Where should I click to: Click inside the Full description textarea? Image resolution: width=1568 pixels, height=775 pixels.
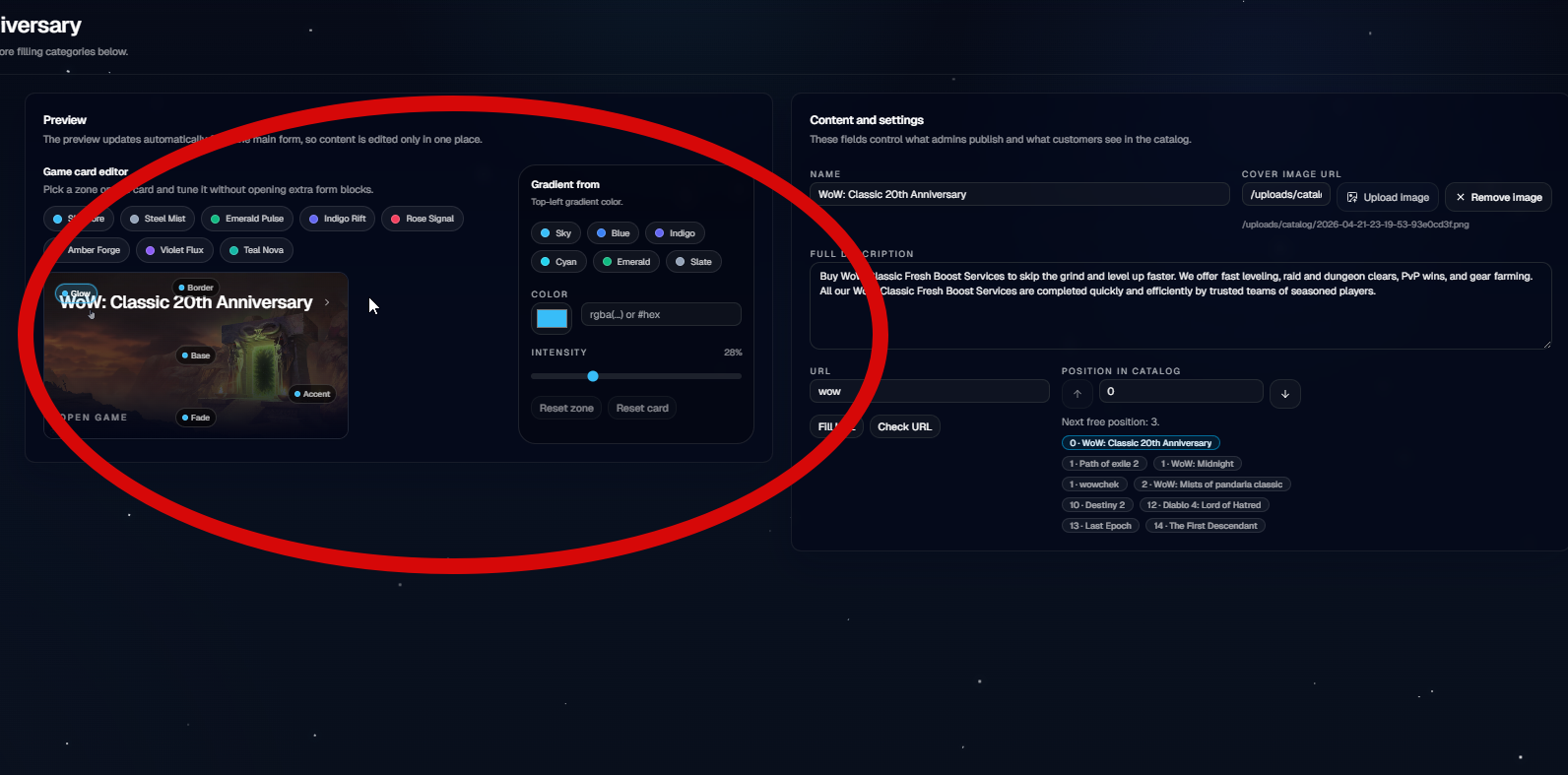1180,305
